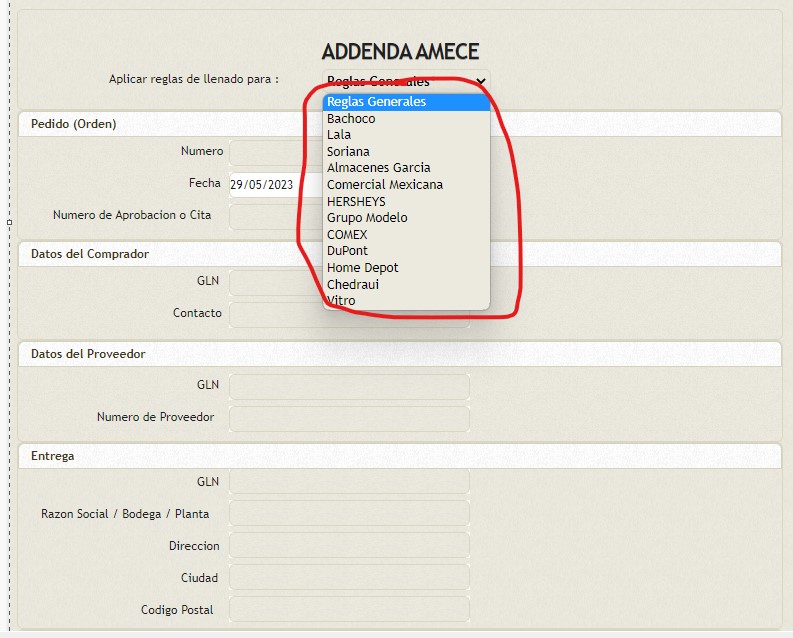Click the Codigo Postal input field

(349, 609)
